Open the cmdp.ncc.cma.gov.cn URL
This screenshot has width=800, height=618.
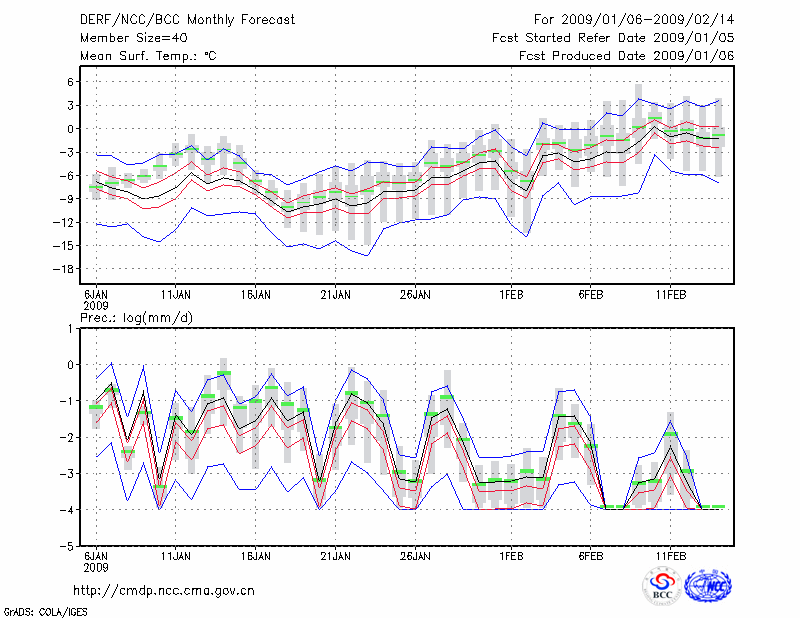point(164,590)
